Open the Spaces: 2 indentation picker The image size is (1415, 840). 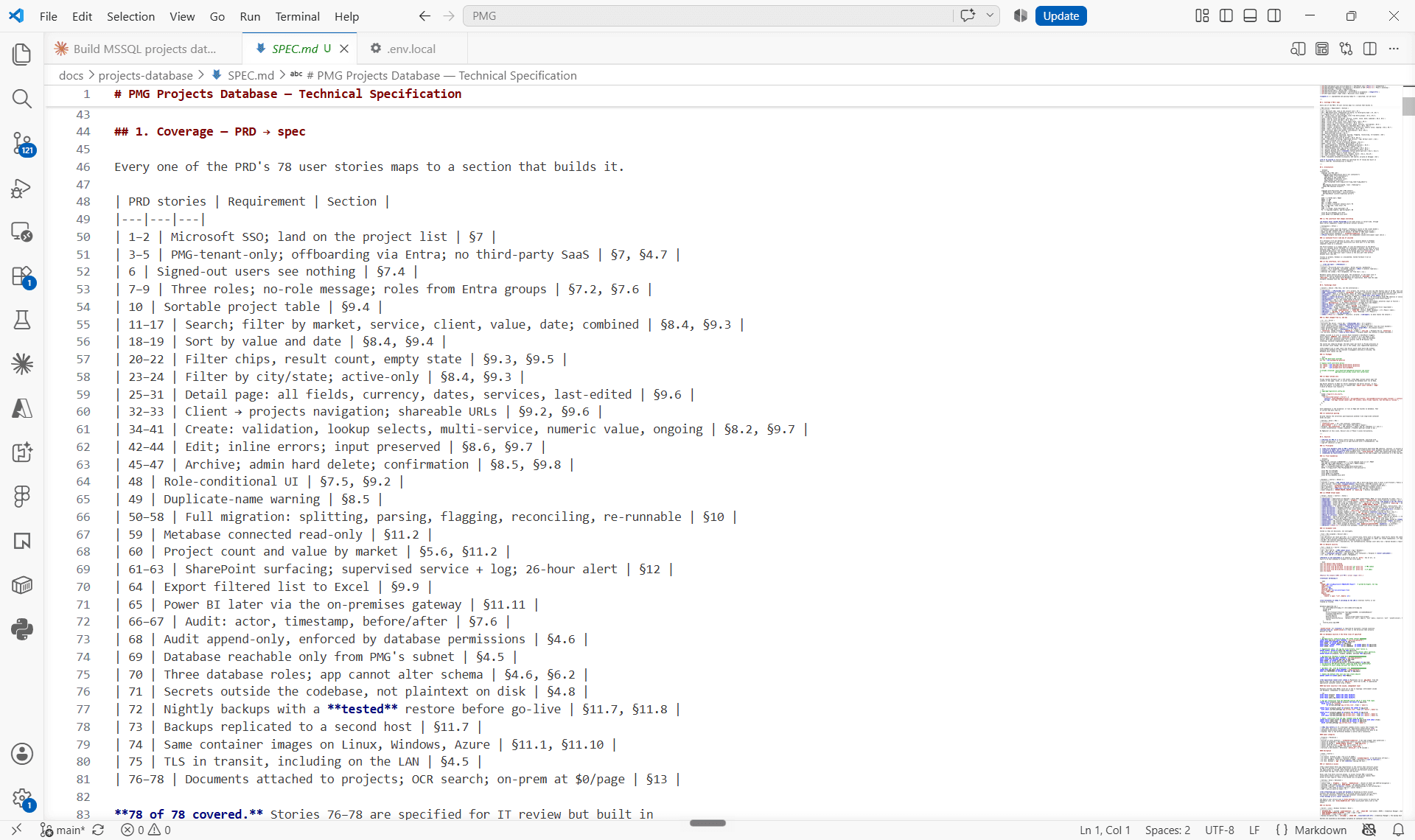click(x=1167, y=830)
